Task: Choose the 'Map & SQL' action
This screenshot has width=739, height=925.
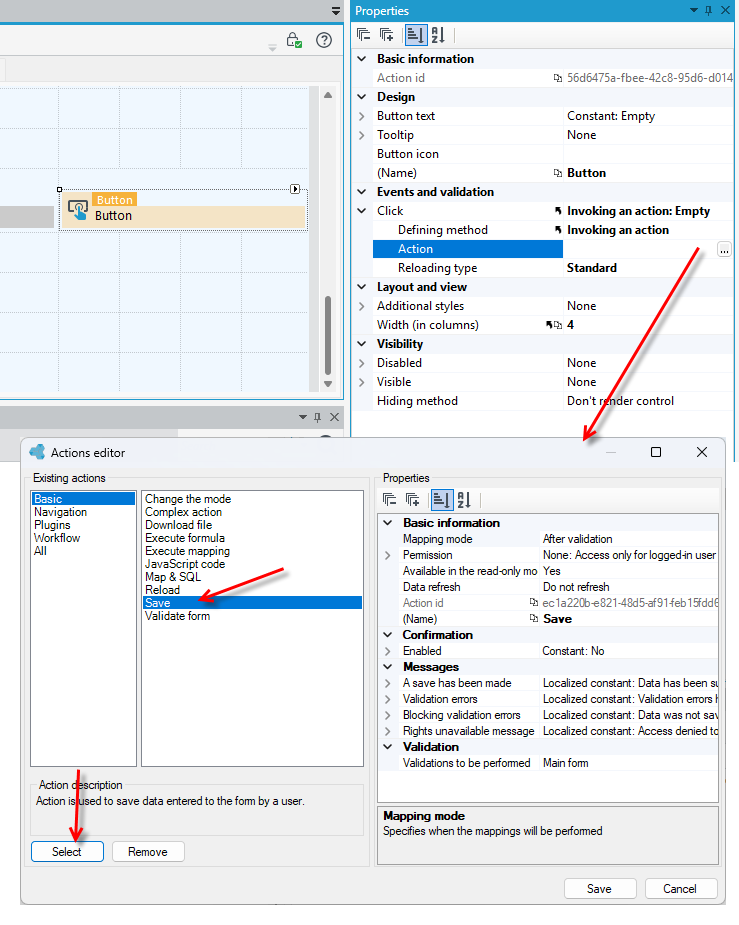Action: point(252,576)
